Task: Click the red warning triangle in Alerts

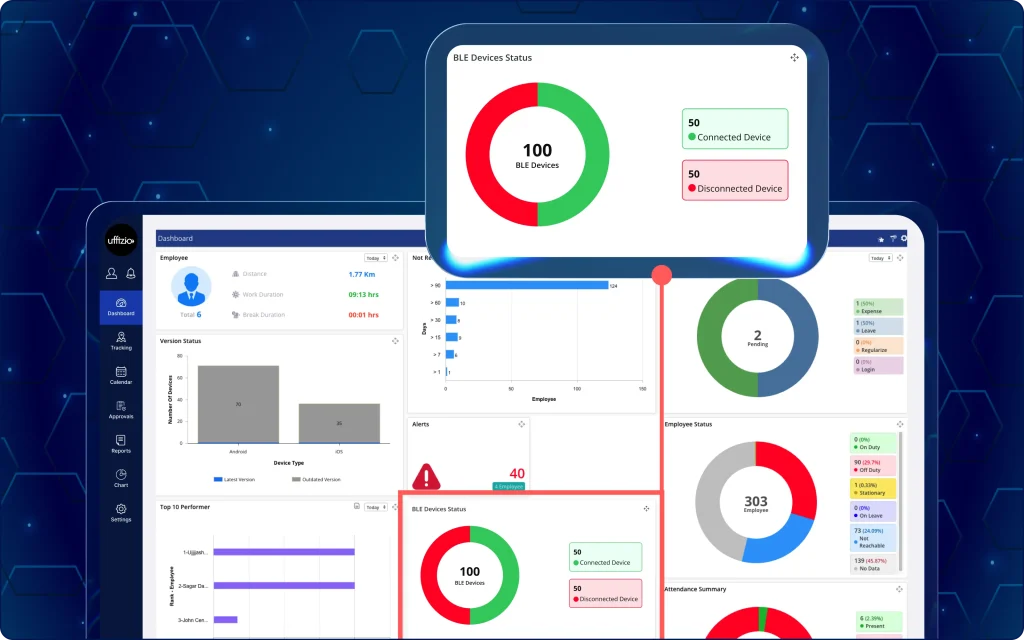Action: (x=426, y=477)
